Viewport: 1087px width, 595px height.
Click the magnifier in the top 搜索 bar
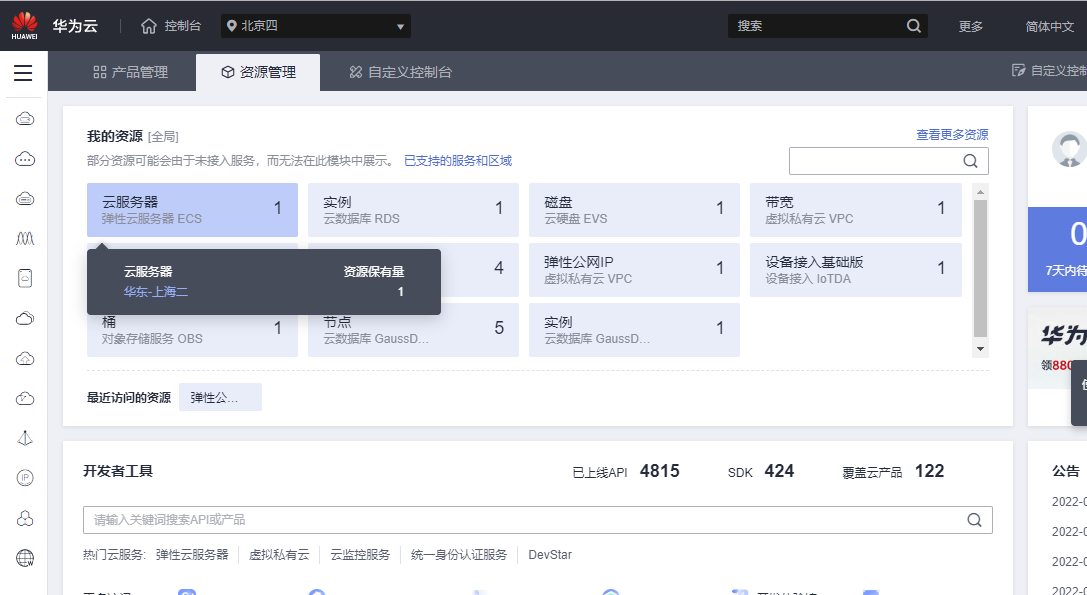pos(913,26)
